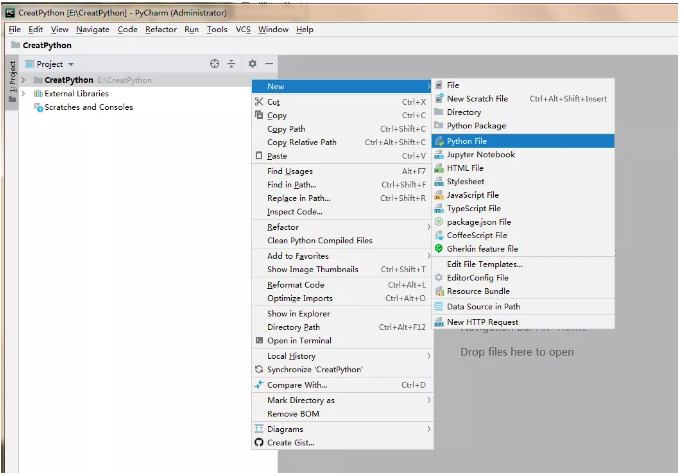The image size is (684, 476).
Task: Click the Create Gist GitHub icon
Action: [x=259, y=442]
